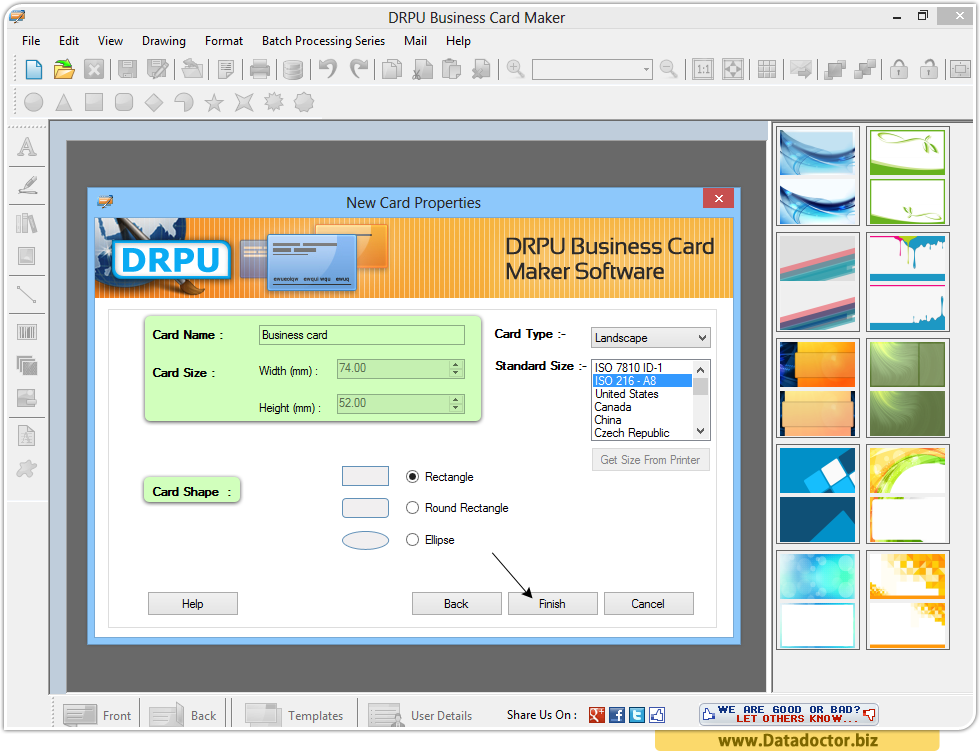This screenshot has height=751, width=980.
Task: Click the locked padlock toolbar icon
Action: click(899, 69)
